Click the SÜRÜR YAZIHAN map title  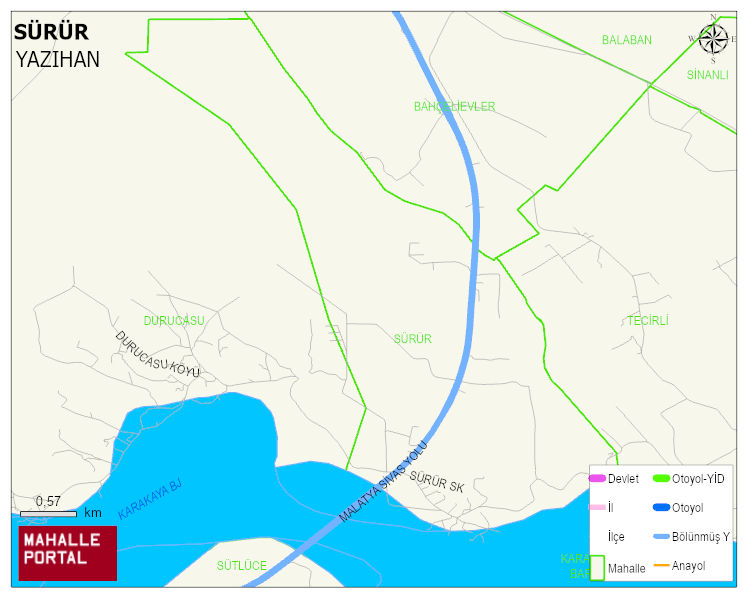coord(57,46)
